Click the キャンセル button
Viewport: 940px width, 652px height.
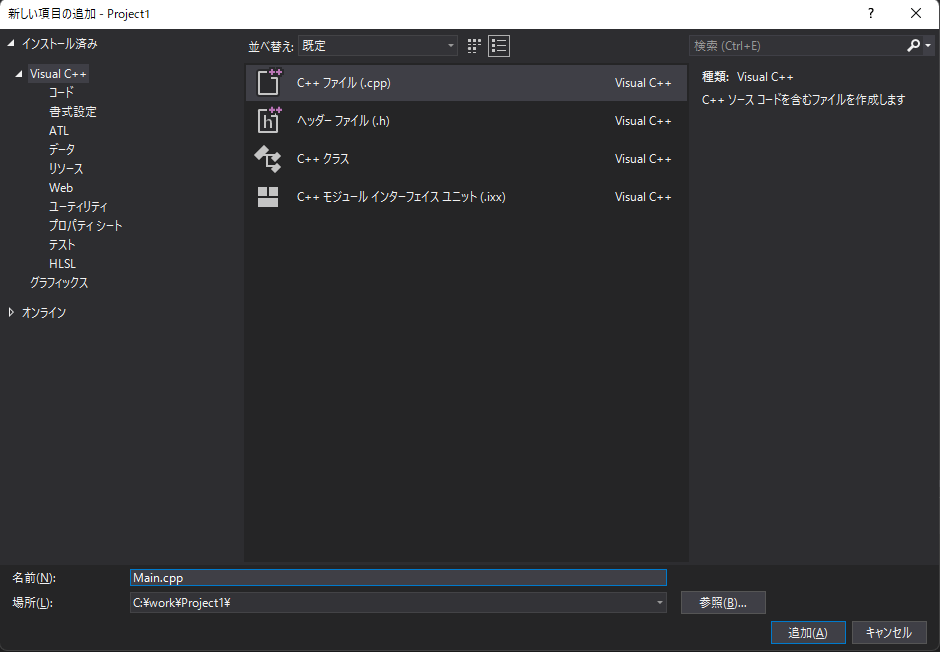tap(888, 632)
